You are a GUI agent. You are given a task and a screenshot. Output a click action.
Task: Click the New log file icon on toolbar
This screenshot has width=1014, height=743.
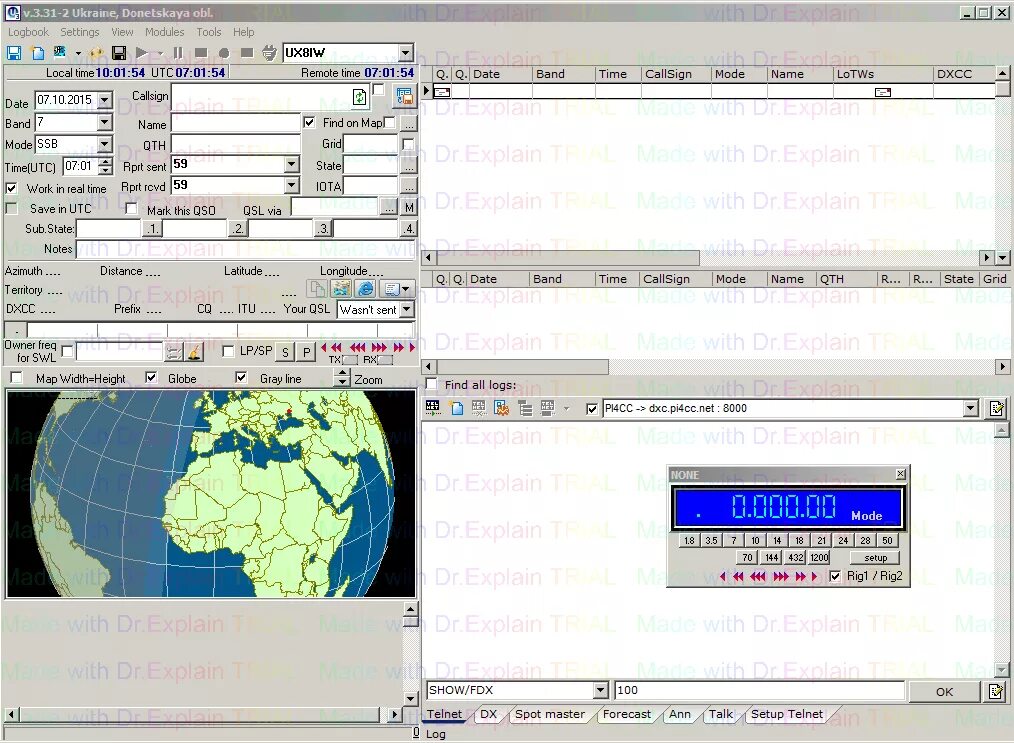(37, 52)
